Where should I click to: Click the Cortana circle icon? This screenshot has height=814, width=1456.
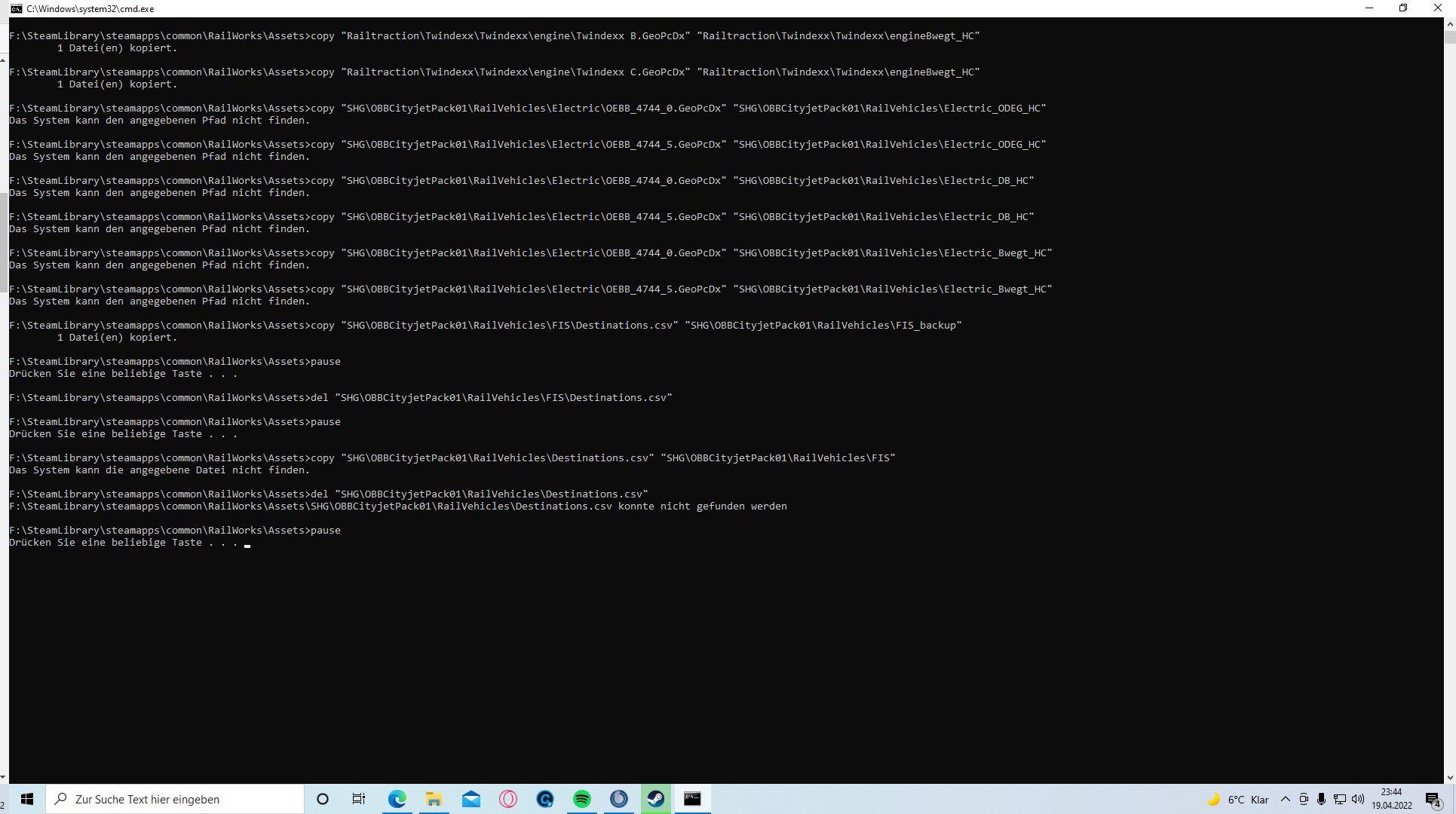click(x=323, y=799)
